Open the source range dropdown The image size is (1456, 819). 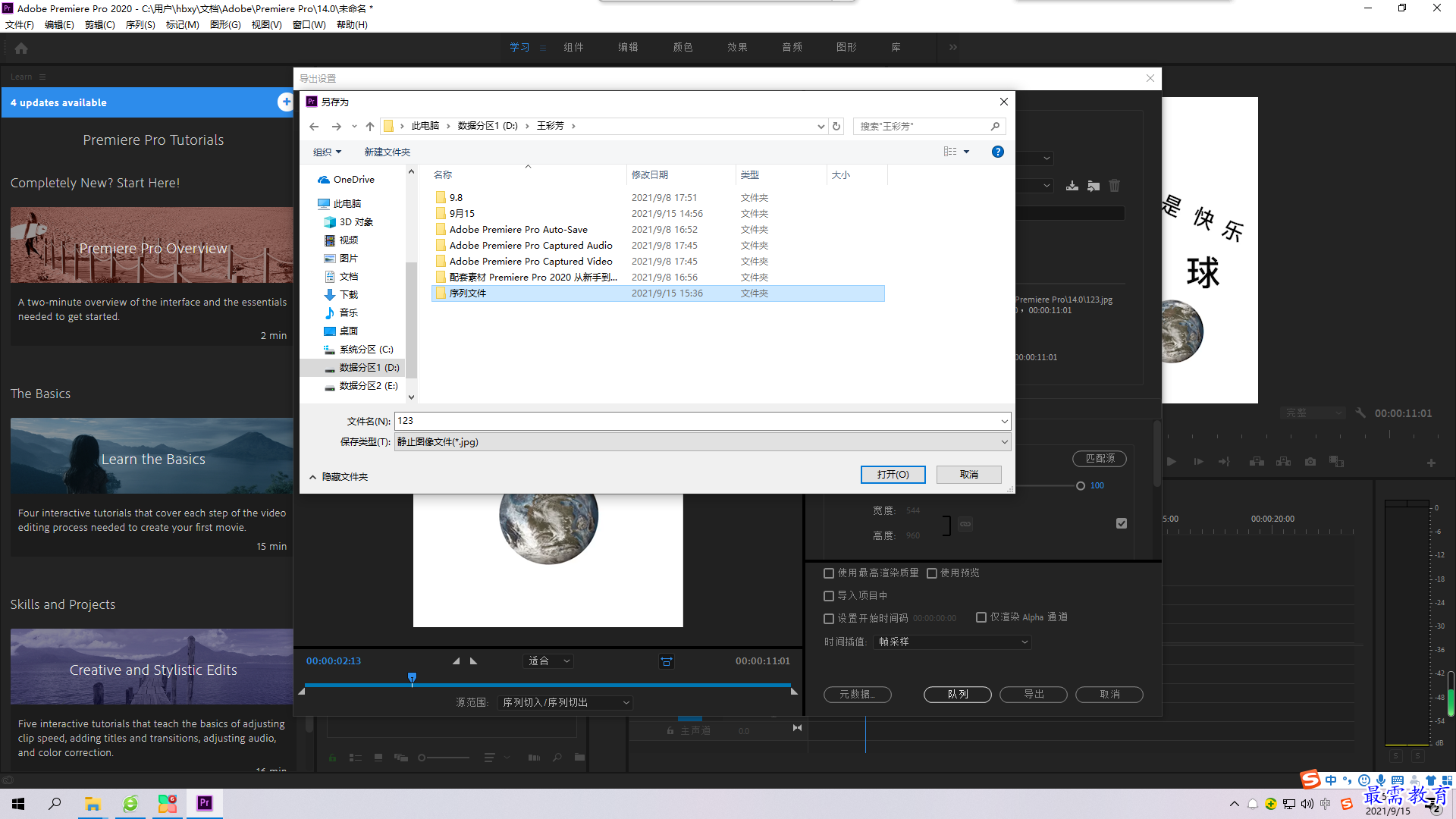[566, 703]
